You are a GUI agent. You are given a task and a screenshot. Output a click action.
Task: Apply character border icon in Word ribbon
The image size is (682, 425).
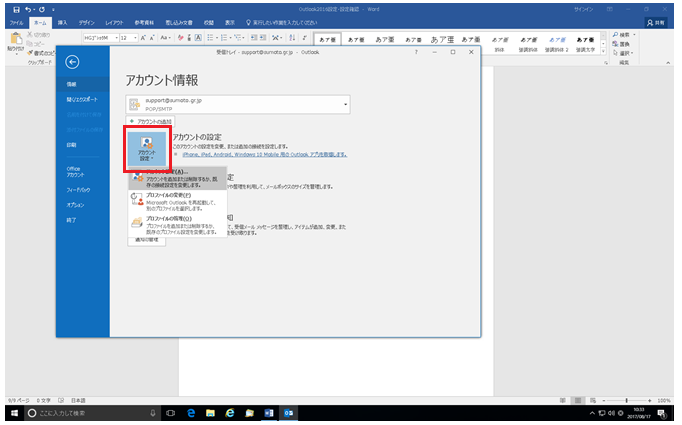pos(198,38)
